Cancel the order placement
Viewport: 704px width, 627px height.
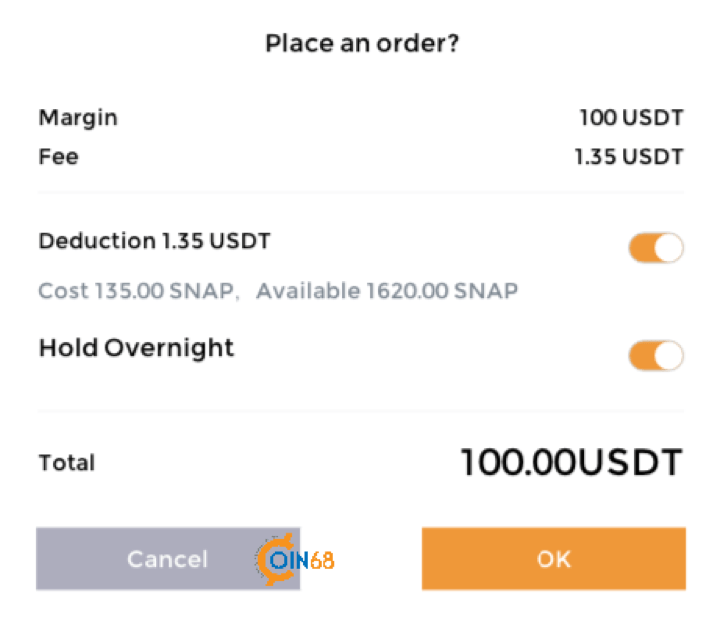168,558
